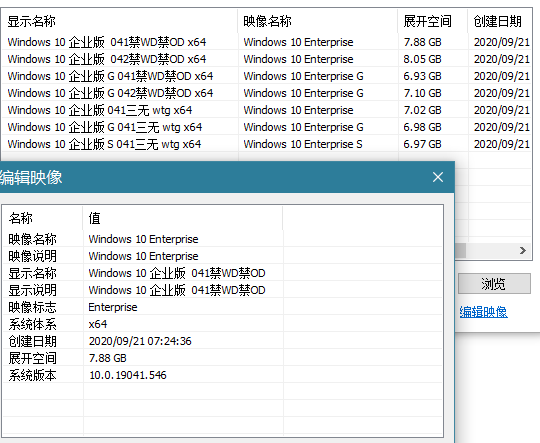
Task: Click the 10.0.19041.546 version value
Action: pyautogui.click(x=128, y=375)
